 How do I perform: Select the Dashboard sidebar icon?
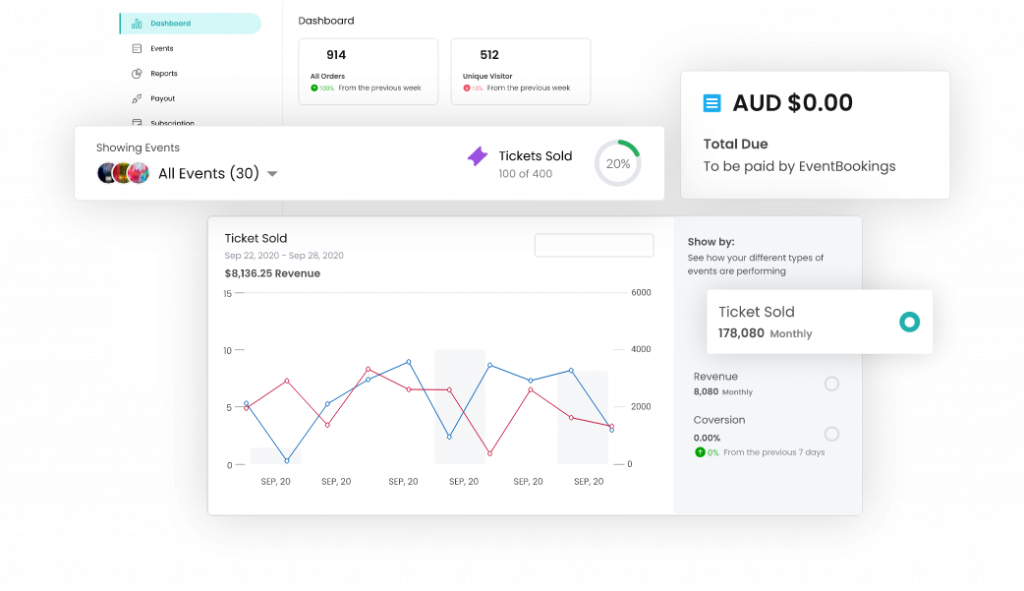[x=137, y=23]
